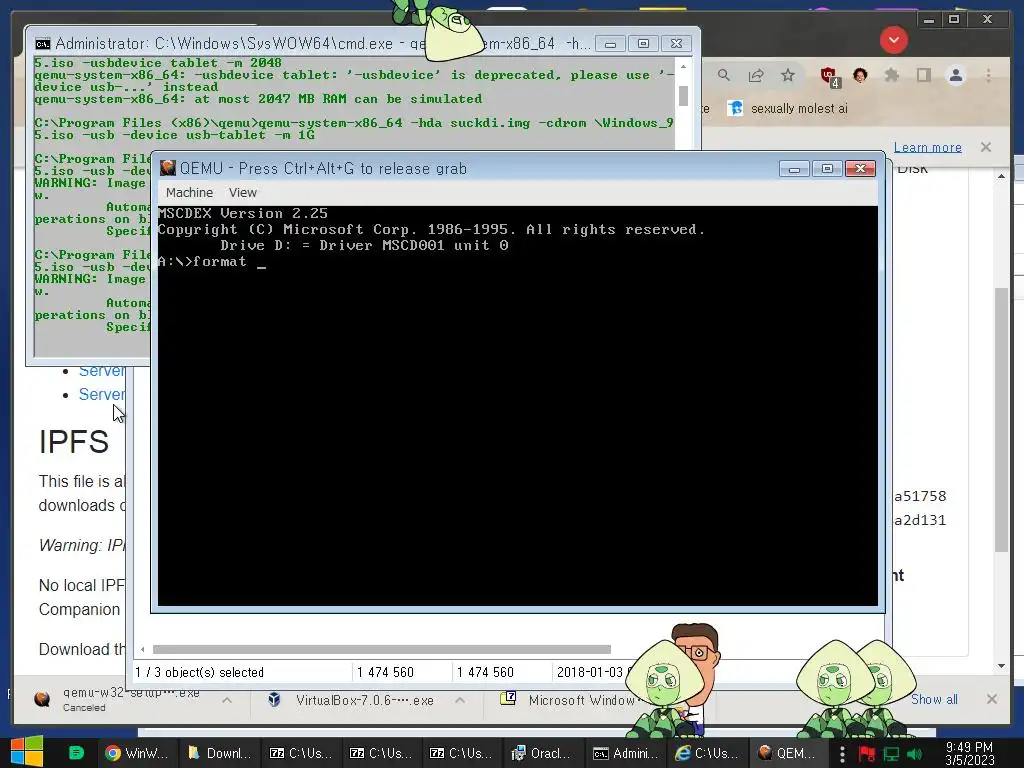Click the 'a51758' hash text on page
This screenshot has width=1024, height=768.
[920, 496]
